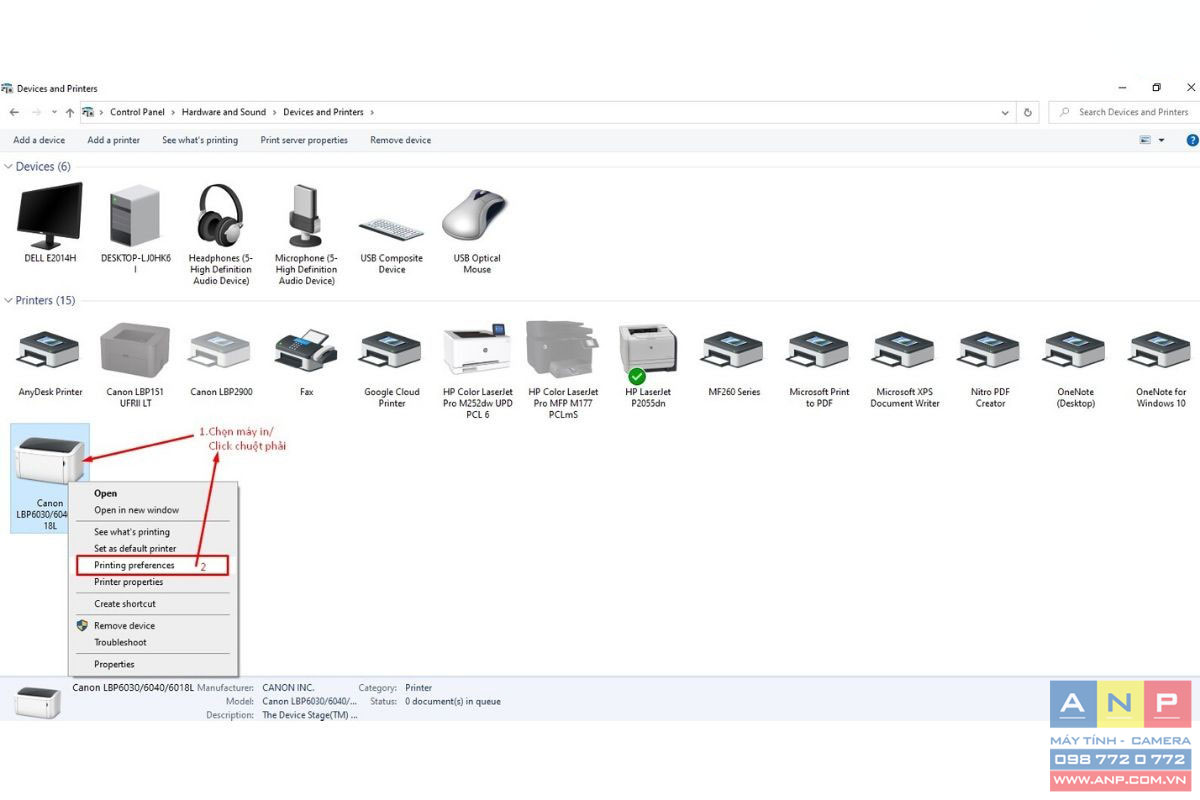Select the Microphone audio device
This screenshot has height=800, width=1200.
point(306,235)
